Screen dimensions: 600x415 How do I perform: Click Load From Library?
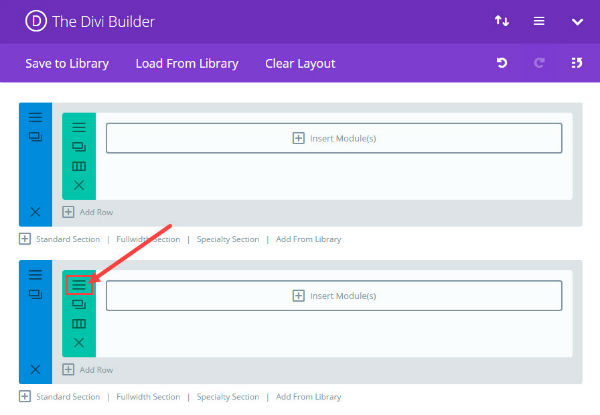[x=187, y=63]
